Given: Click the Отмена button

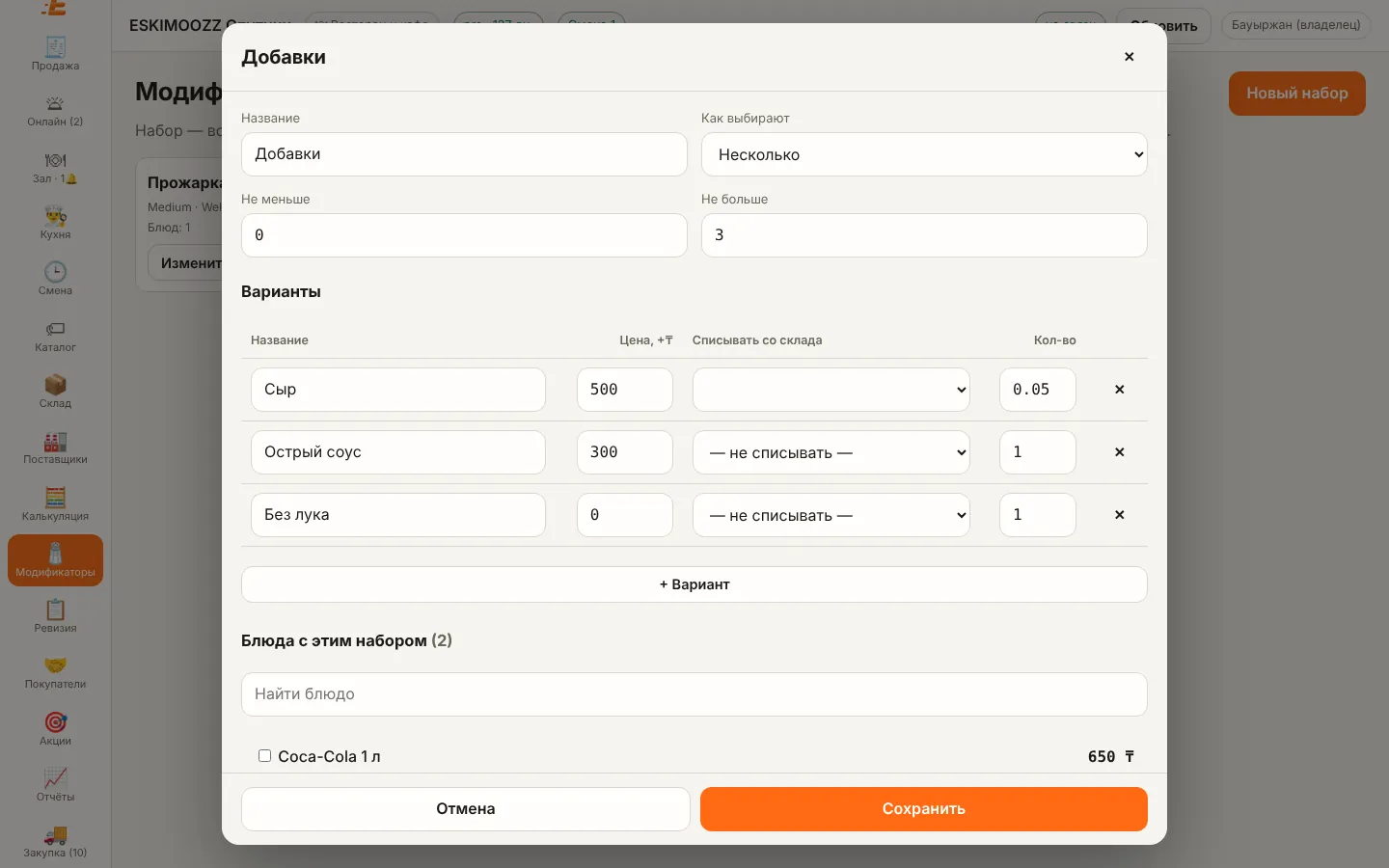Looking at the screenshot, I should [466, 809].
